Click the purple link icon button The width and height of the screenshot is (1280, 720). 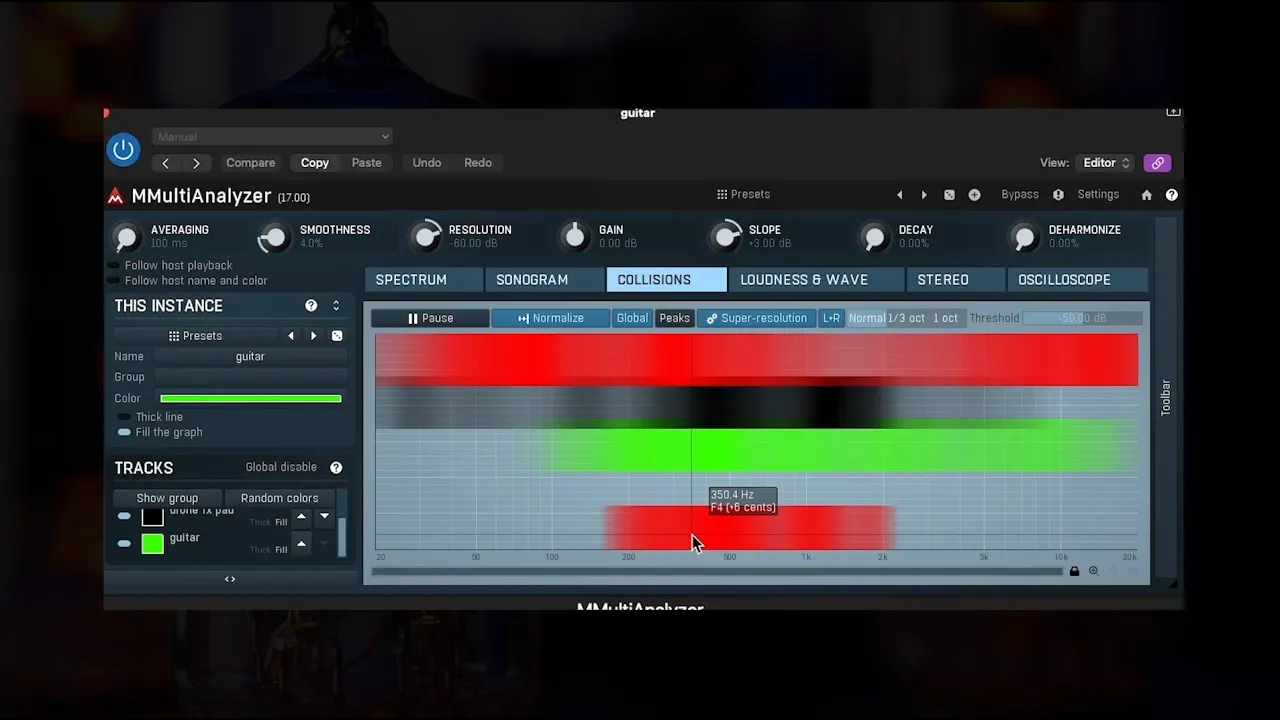pos(1157,163)
